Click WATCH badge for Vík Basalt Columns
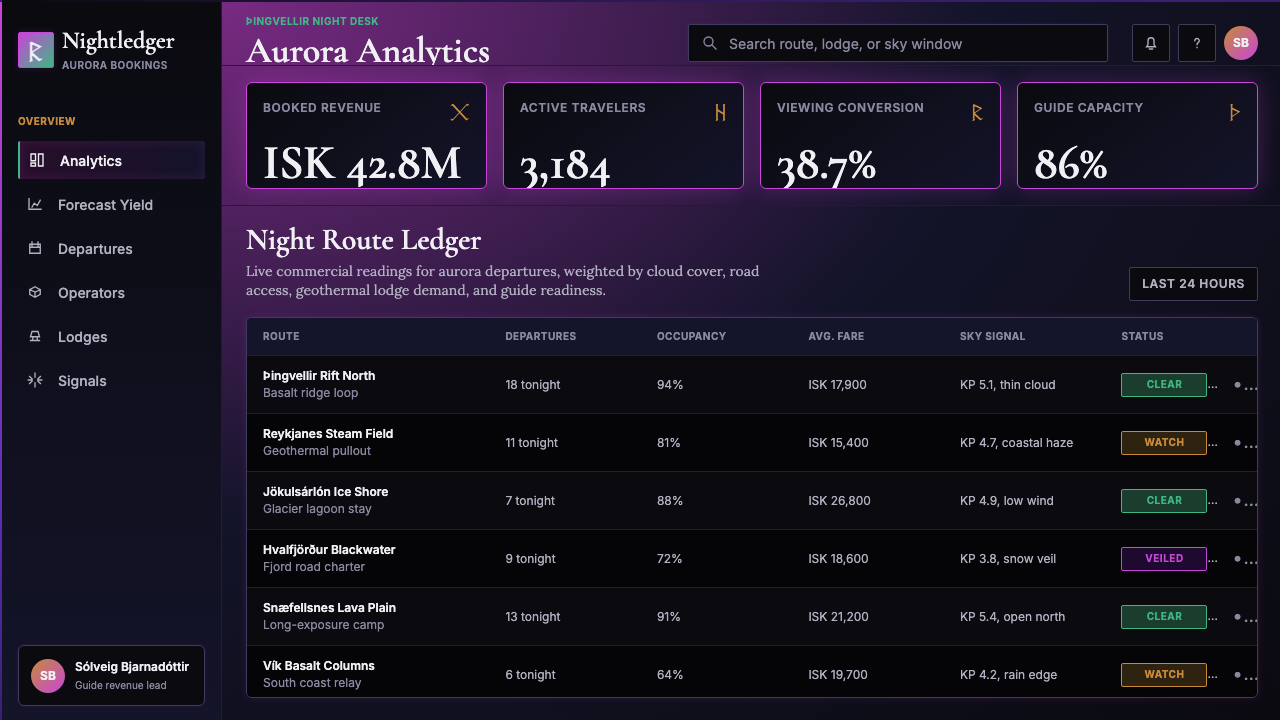 1164,674
